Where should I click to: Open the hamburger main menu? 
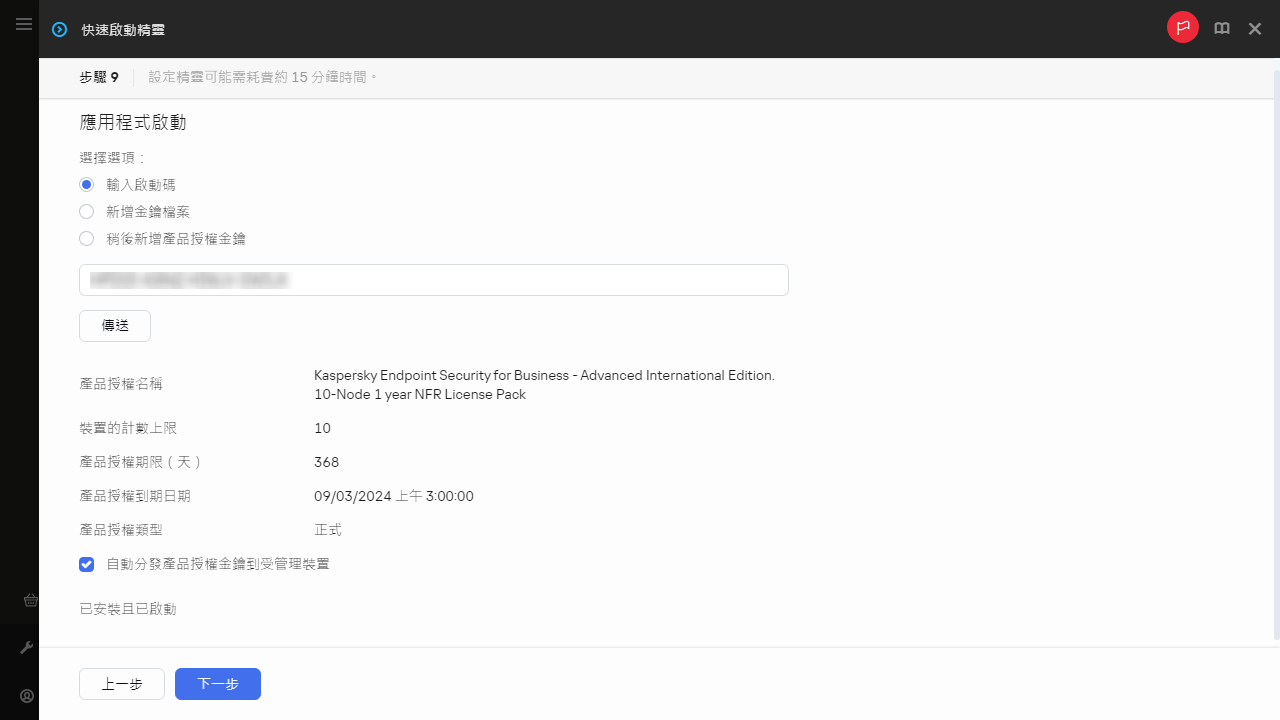[24, 24]
